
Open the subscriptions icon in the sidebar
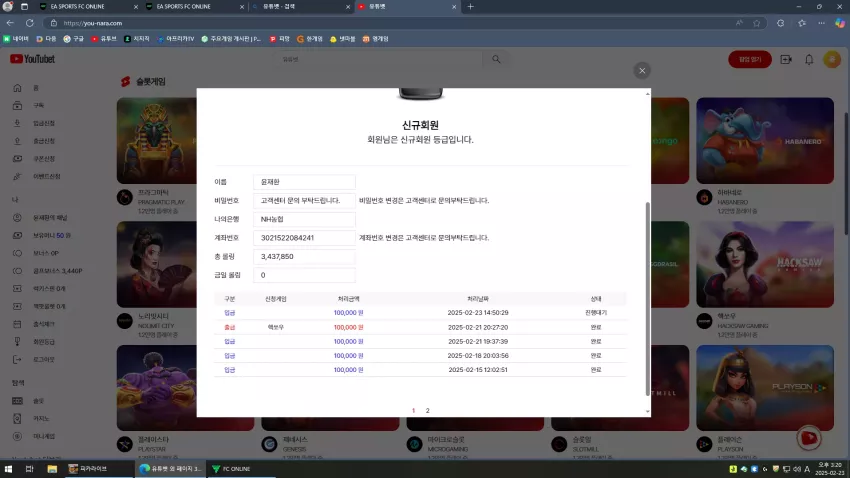point(17,106)
